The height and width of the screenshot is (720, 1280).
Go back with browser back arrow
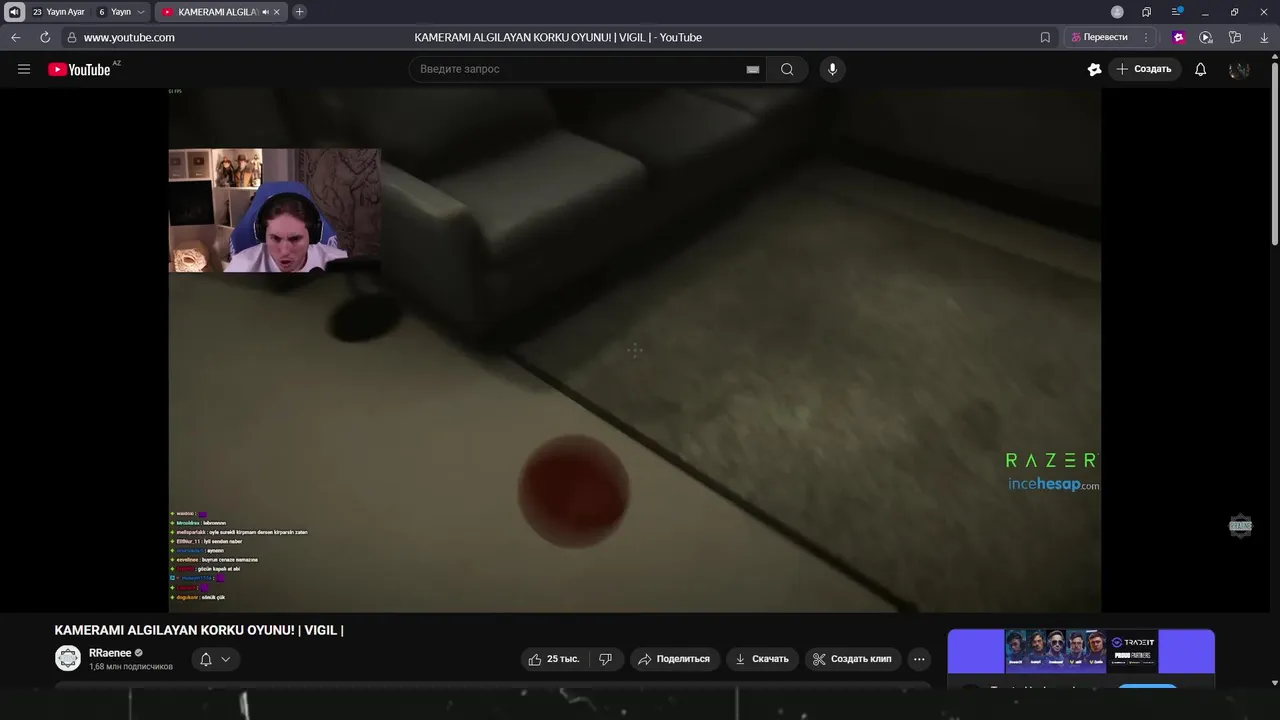pos(16,37)
